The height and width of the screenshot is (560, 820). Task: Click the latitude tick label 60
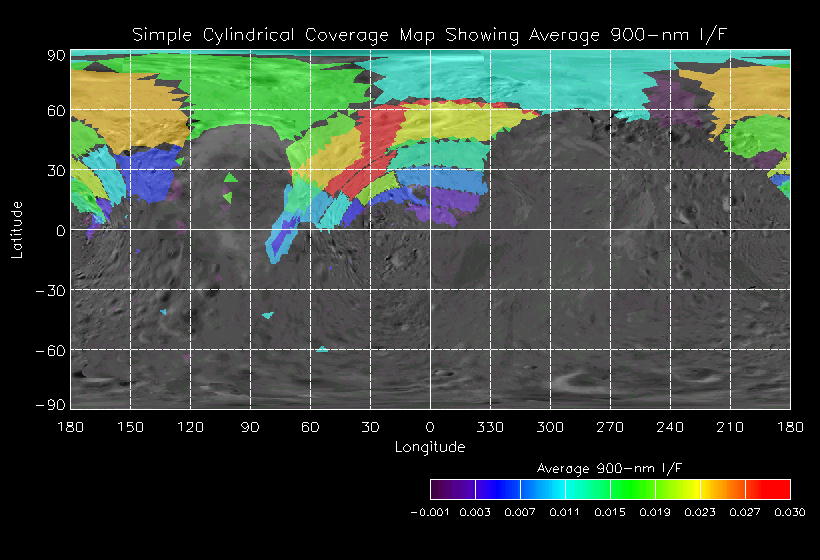tap(56, 111)
